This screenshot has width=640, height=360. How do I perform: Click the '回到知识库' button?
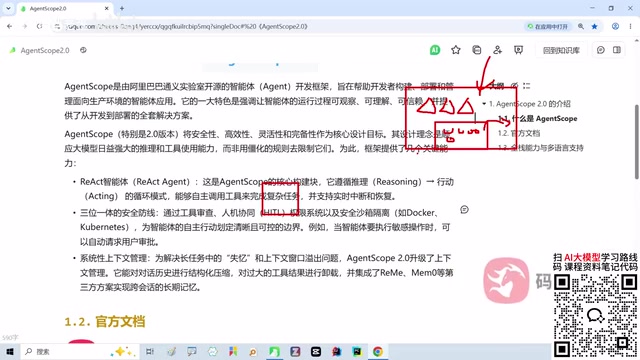(x=561, y=50)
